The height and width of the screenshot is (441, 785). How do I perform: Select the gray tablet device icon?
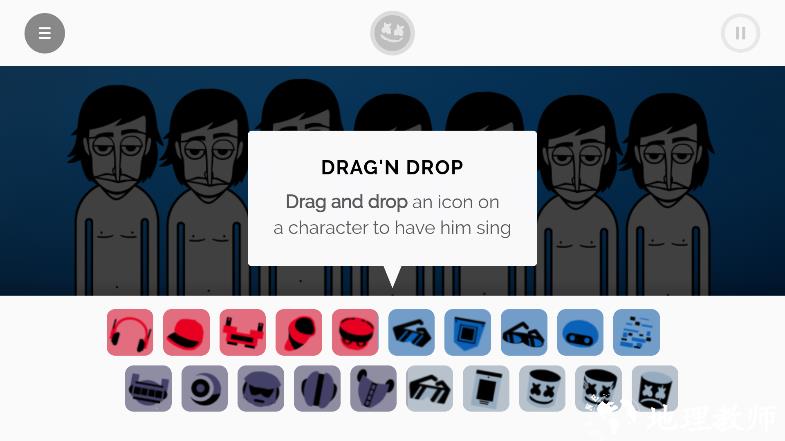(486, 388)
